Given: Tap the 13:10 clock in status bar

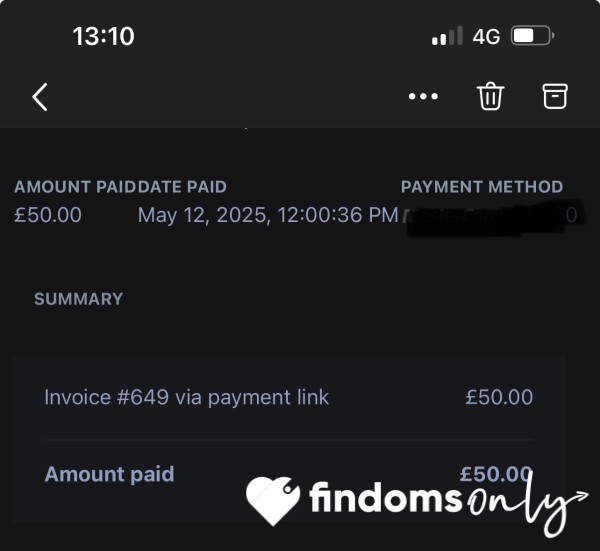Looking at the screenshot, I should (x=103, y=36).
